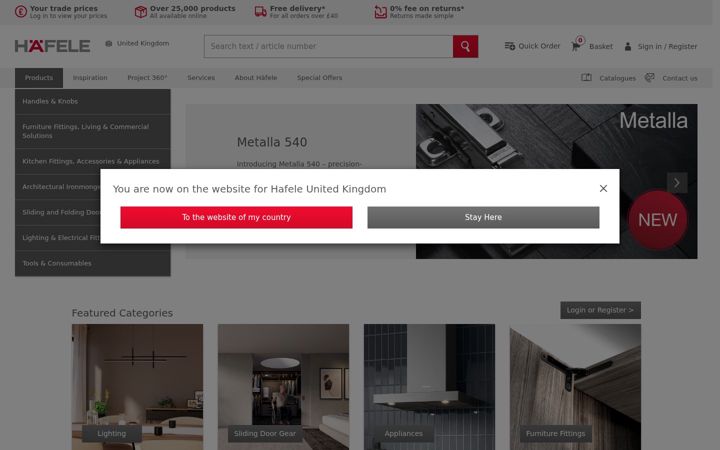Go to the website of my country
The image size is (720, 450).
pos(236,217)
